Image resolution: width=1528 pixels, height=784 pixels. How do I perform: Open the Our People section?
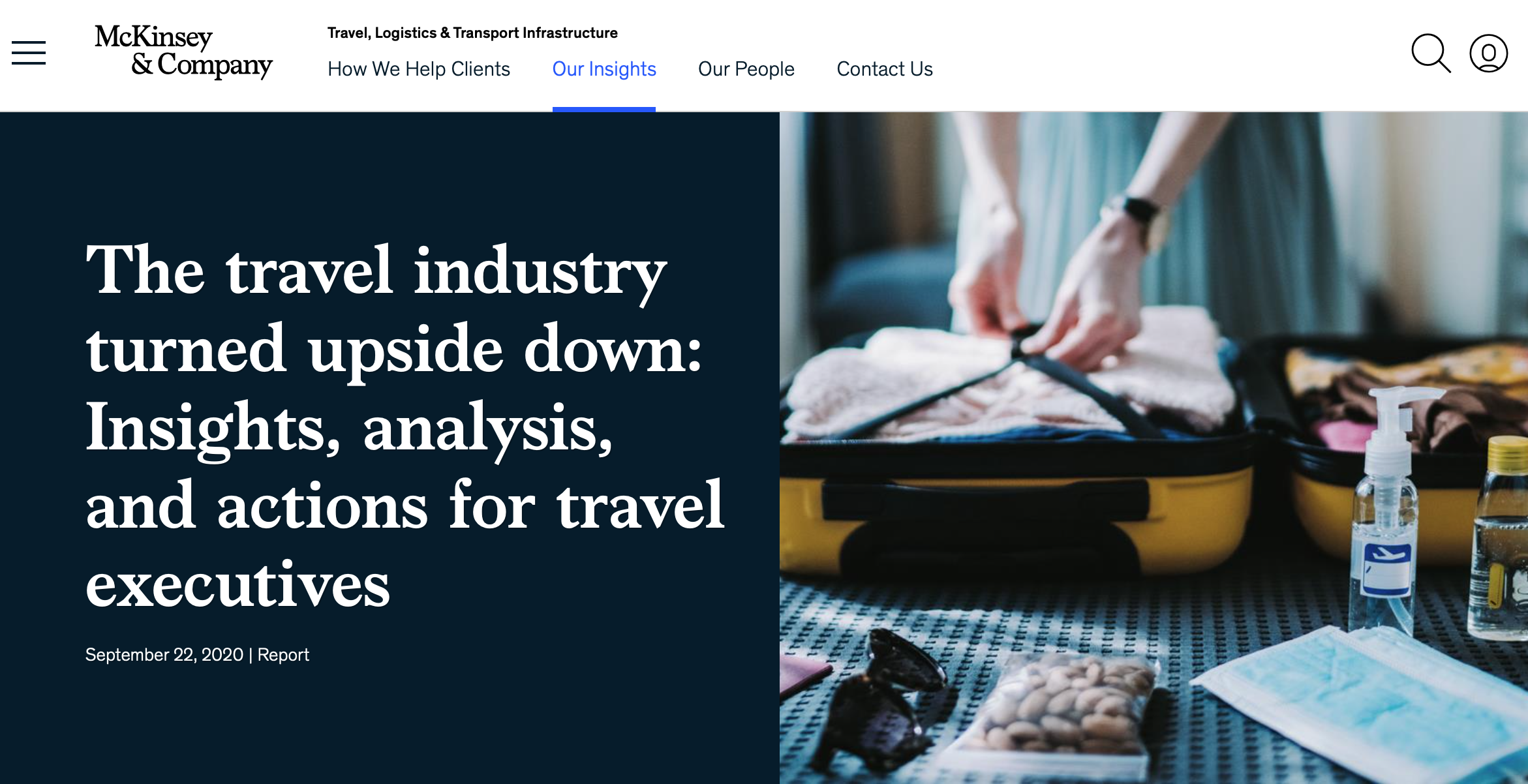coord(746,69)
